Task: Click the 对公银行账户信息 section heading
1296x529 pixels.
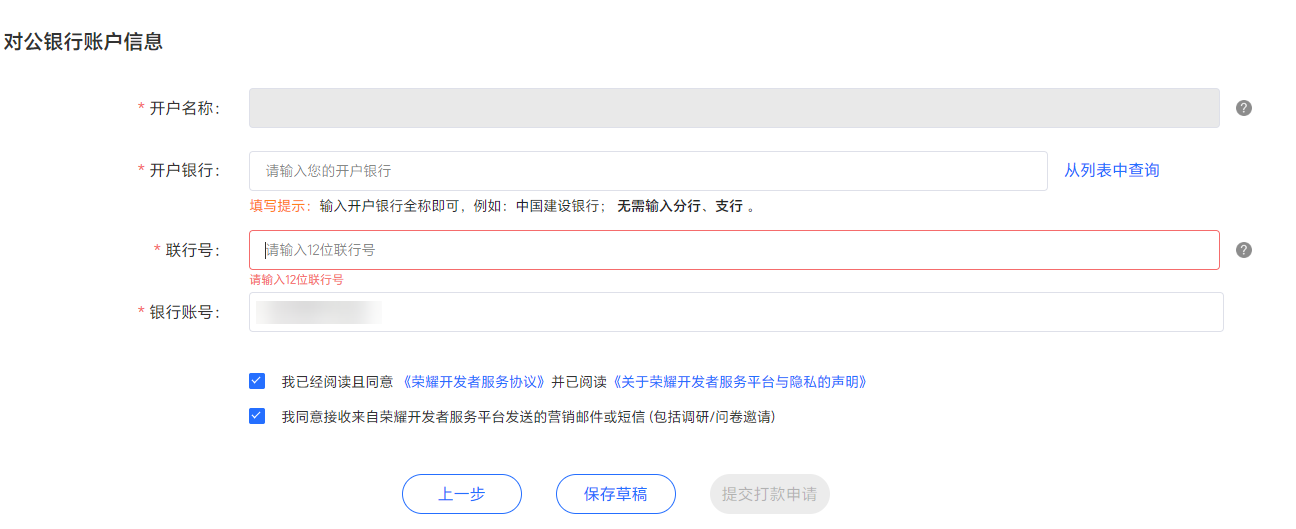Action: point(83,42)
